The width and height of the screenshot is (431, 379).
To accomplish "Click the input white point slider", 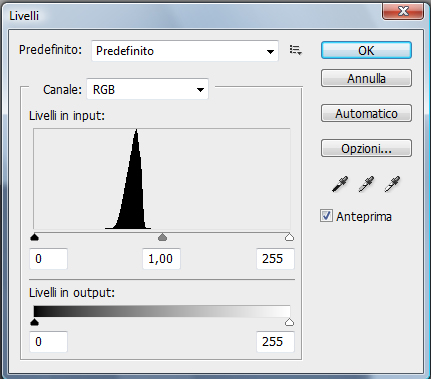I will 289,237.
